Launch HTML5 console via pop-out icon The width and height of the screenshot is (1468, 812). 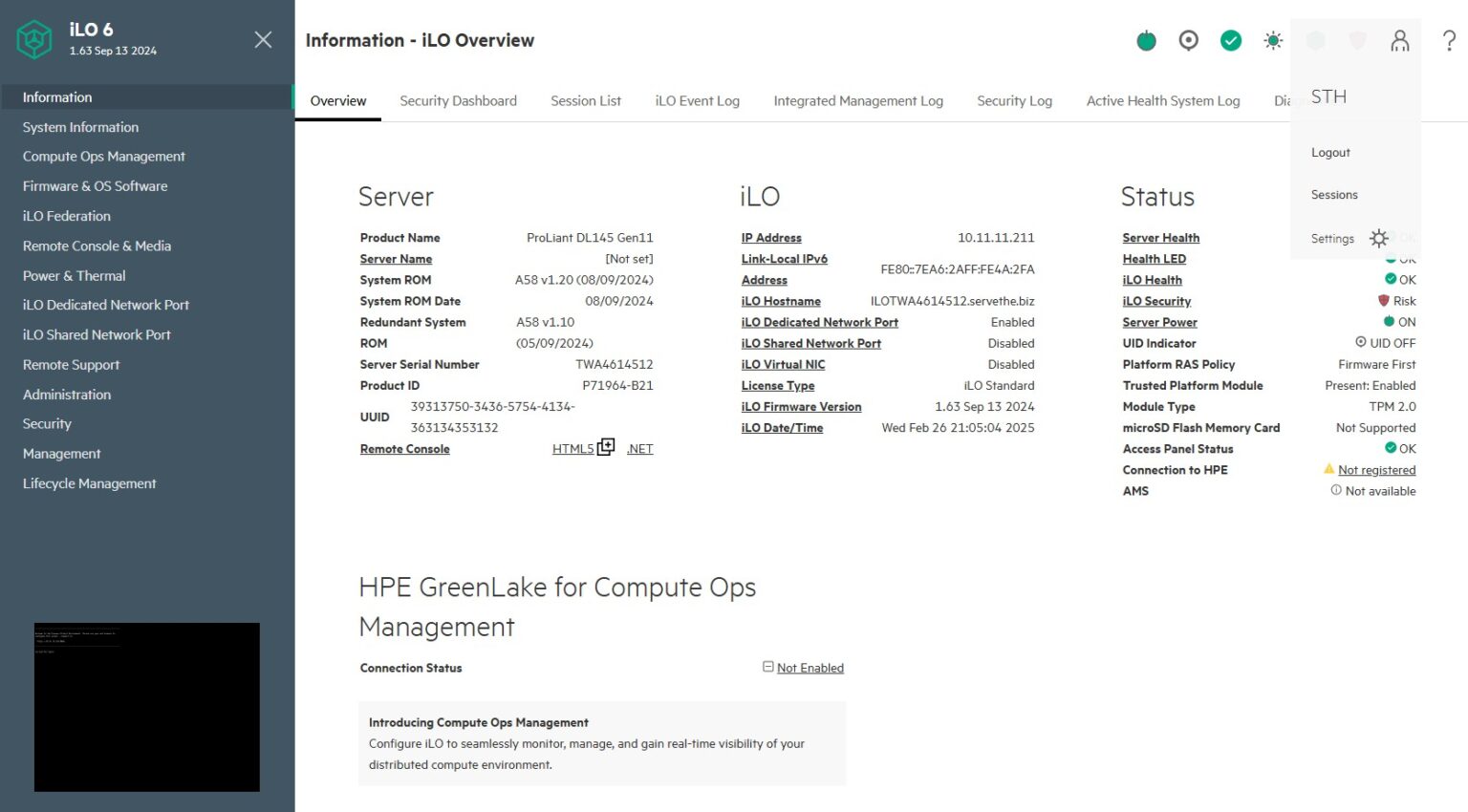606,446
